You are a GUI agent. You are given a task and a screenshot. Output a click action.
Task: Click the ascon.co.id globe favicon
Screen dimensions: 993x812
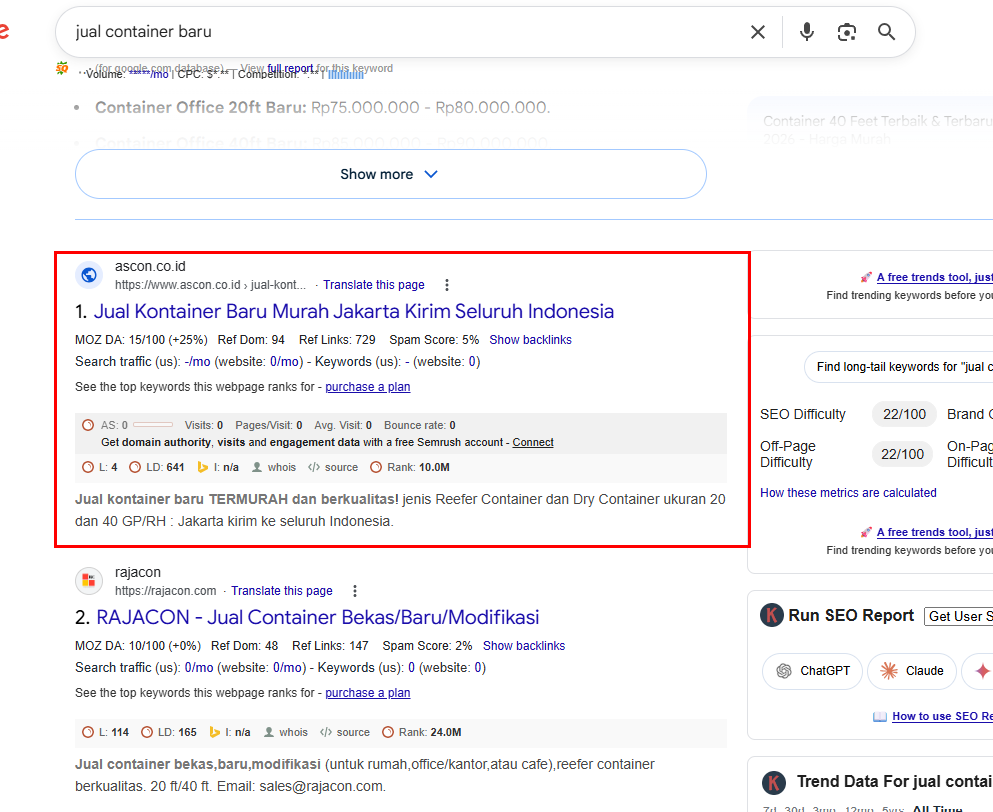click(89, 275)
